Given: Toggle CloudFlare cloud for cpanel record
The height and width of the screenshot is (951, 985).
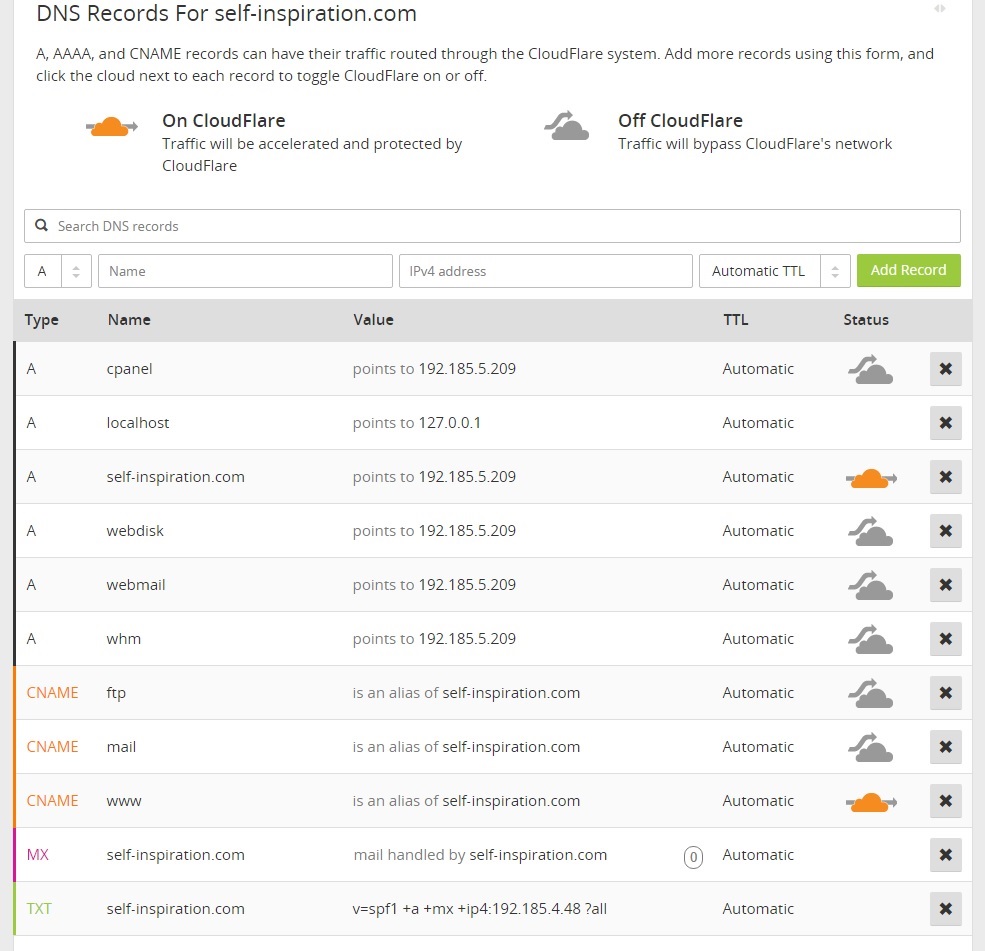Looking at the screenshot, I should [870, 369].
